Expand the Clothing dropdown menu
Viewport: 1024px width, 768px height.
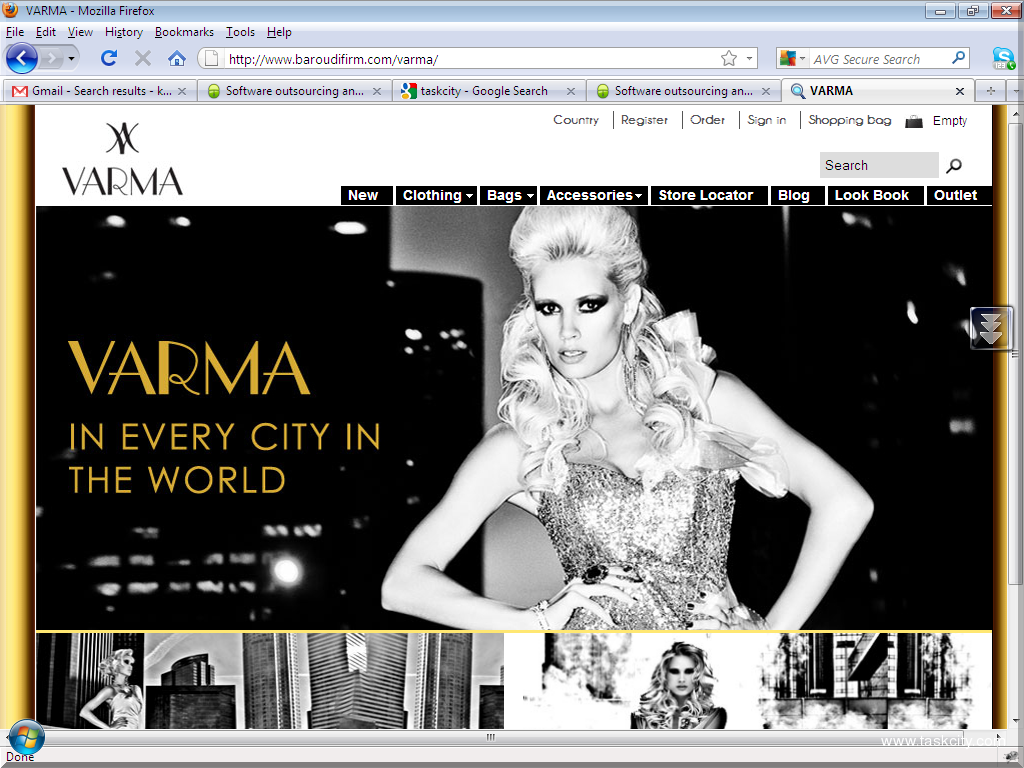pyautogui.click(x=438, y=196)
